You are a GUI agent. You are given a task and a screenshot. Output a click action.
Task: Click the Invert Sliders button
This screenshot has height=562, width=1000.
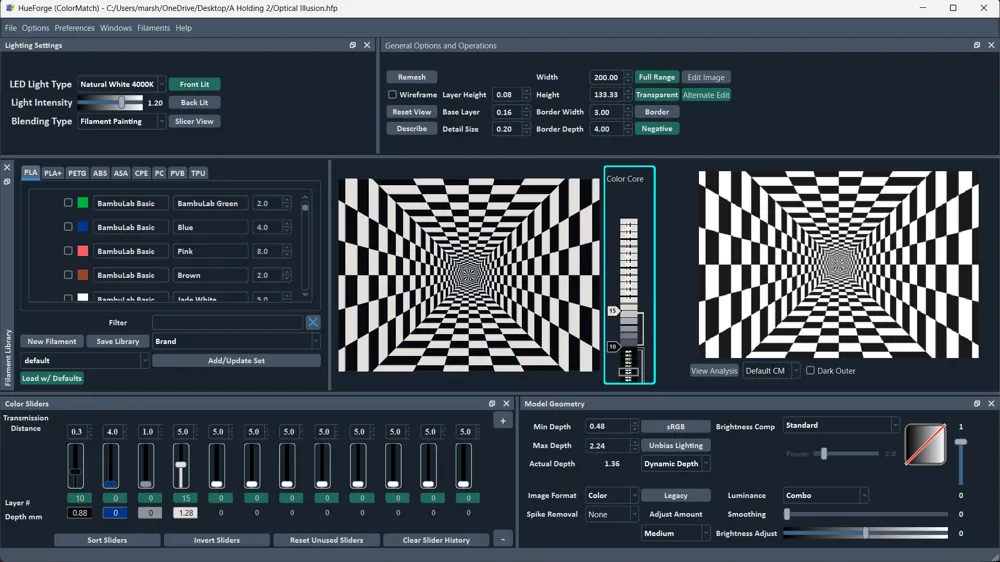[x=217, y=540]
